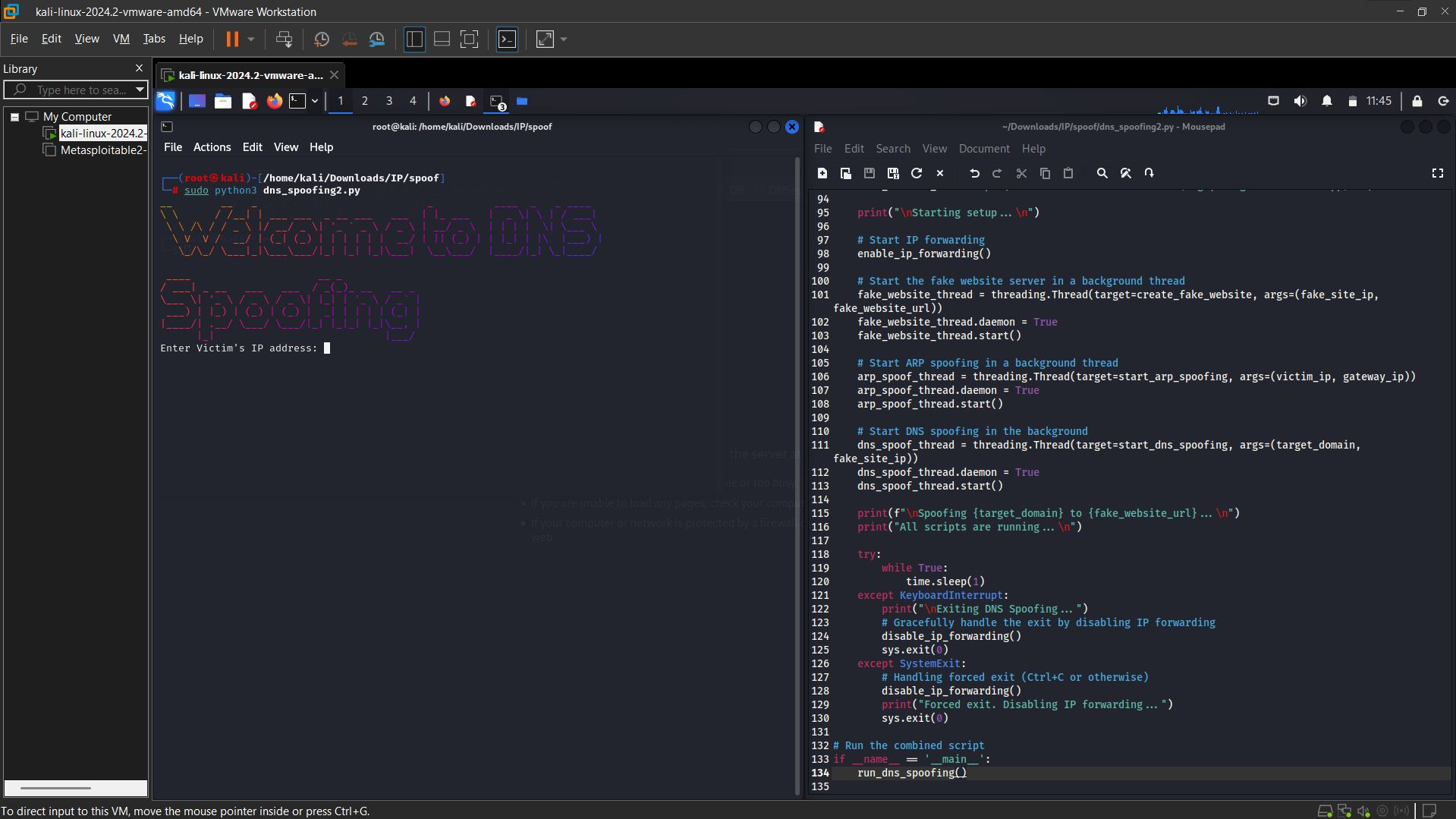
Task: Lock the Kali screen with padlock icon
Action: 1417,101
